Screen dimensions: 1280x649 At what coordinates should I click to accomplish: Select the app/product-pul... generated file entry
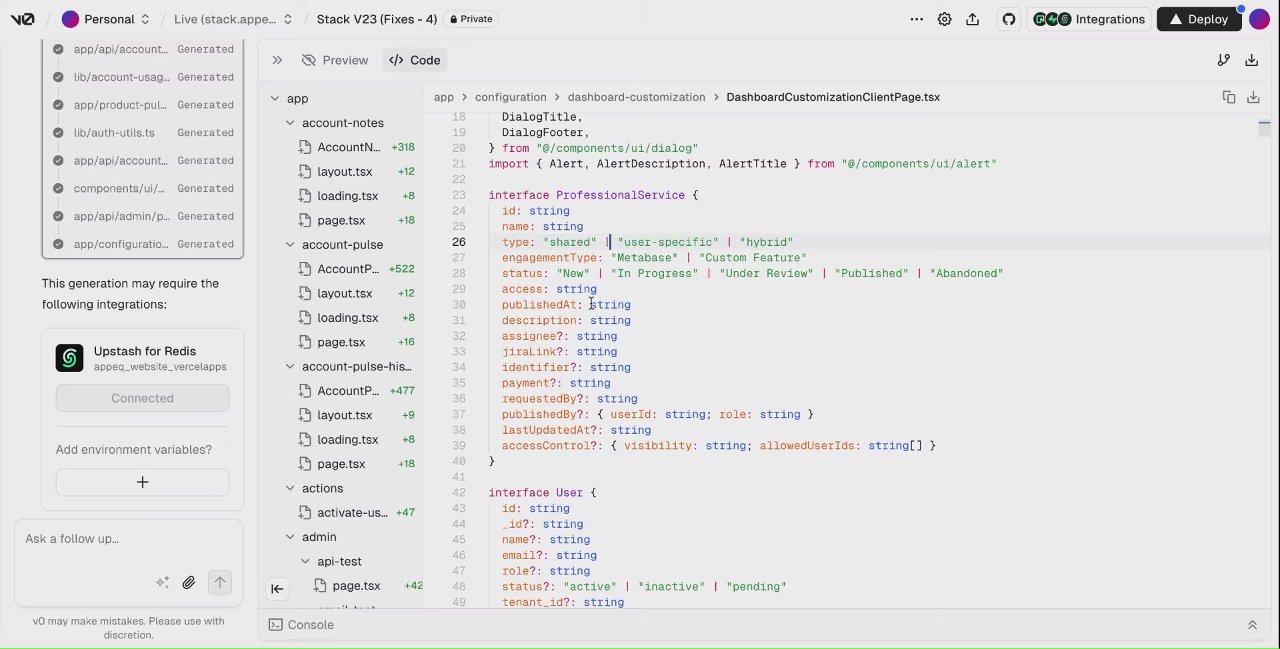[x=143, y=105]
